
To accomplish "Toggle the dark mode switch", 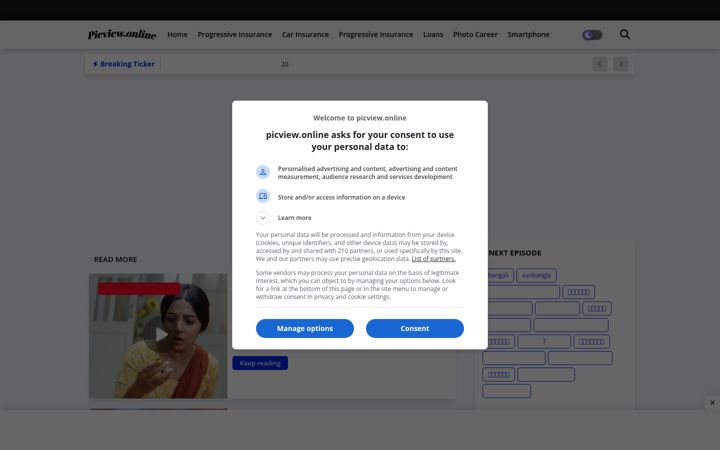I will coord(592,35).
